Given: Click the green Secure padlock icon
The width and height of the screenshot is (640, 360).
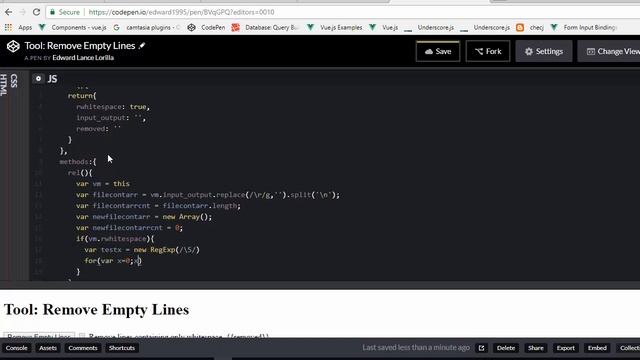Looking at the screenshot, I should coord(52,12).
